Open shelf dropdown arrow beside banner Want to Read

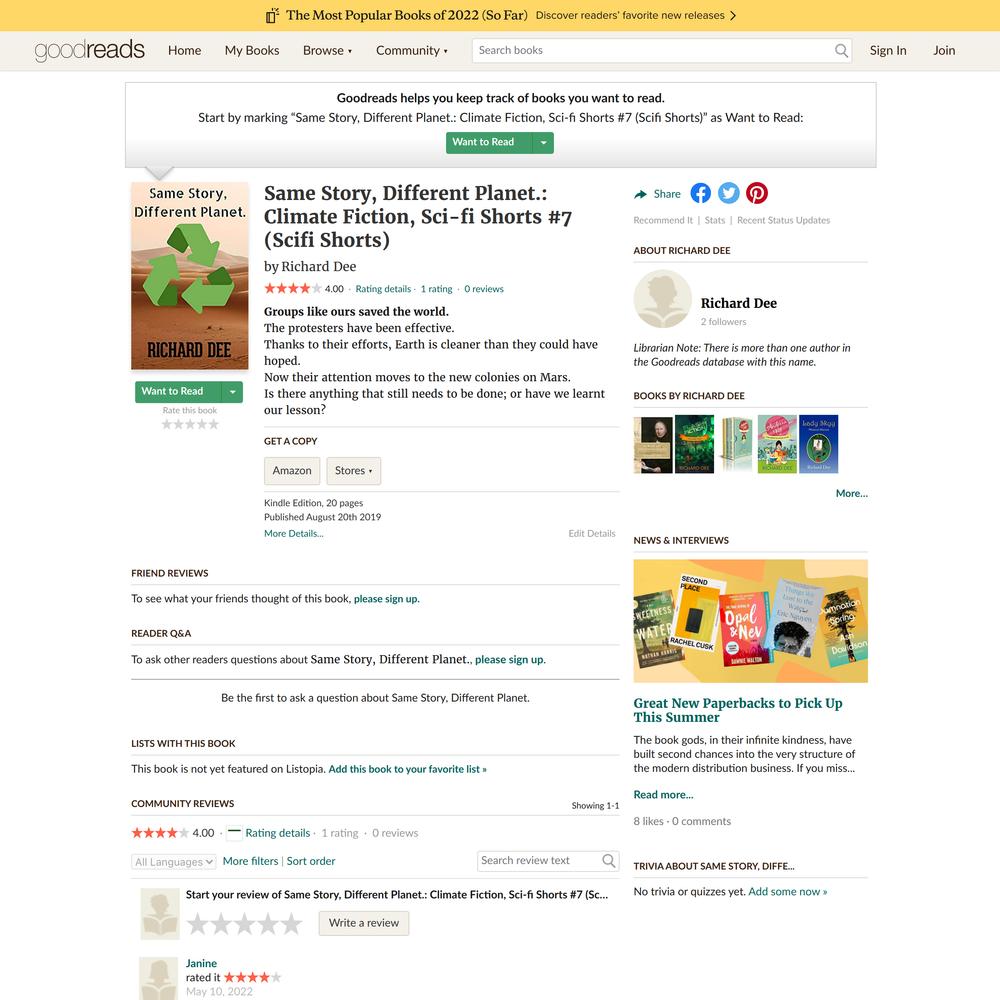point(543,143)
